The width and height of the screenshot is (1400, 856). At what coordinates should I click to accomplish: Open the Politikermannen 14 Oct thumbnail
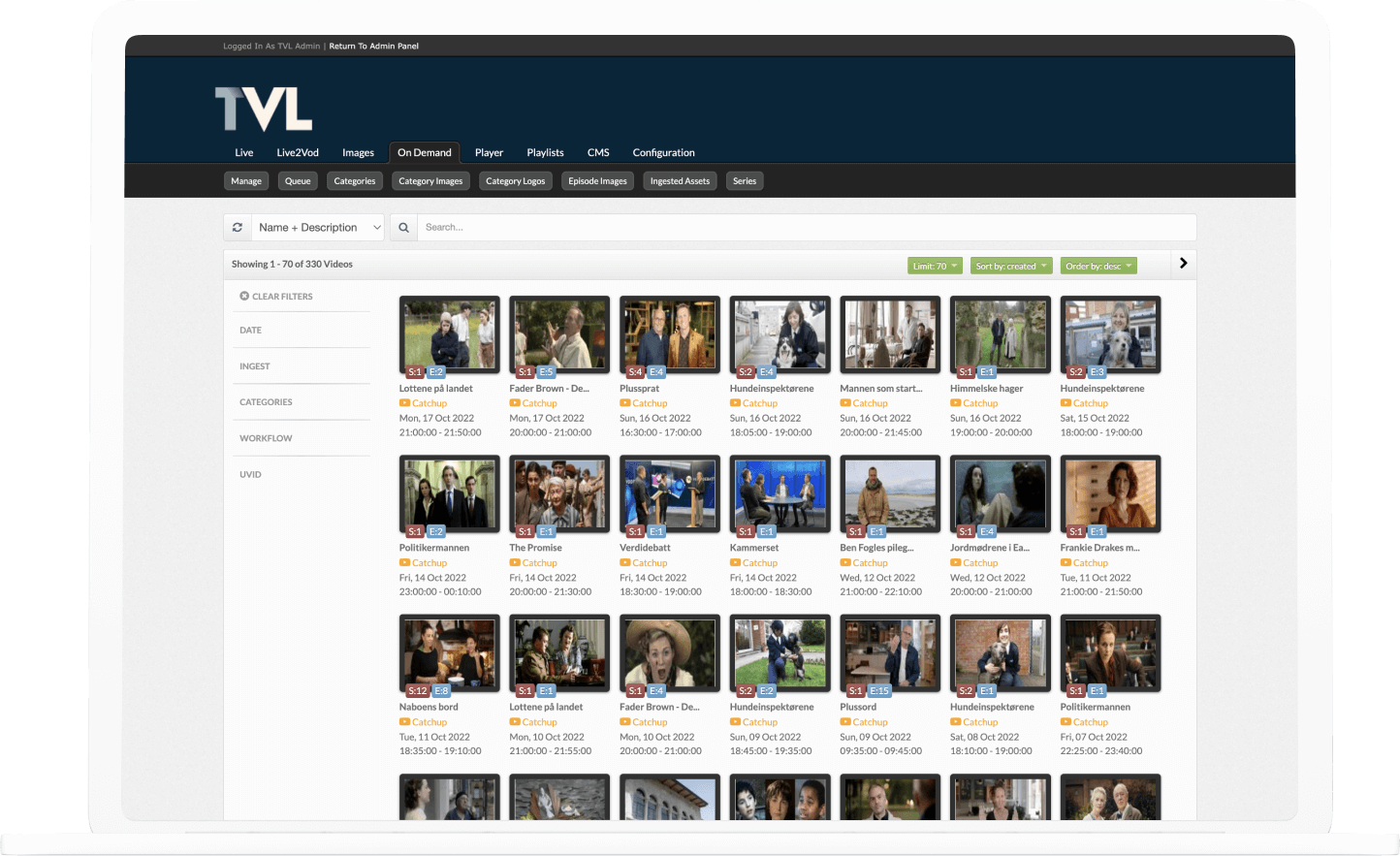(x=450, y=494)
